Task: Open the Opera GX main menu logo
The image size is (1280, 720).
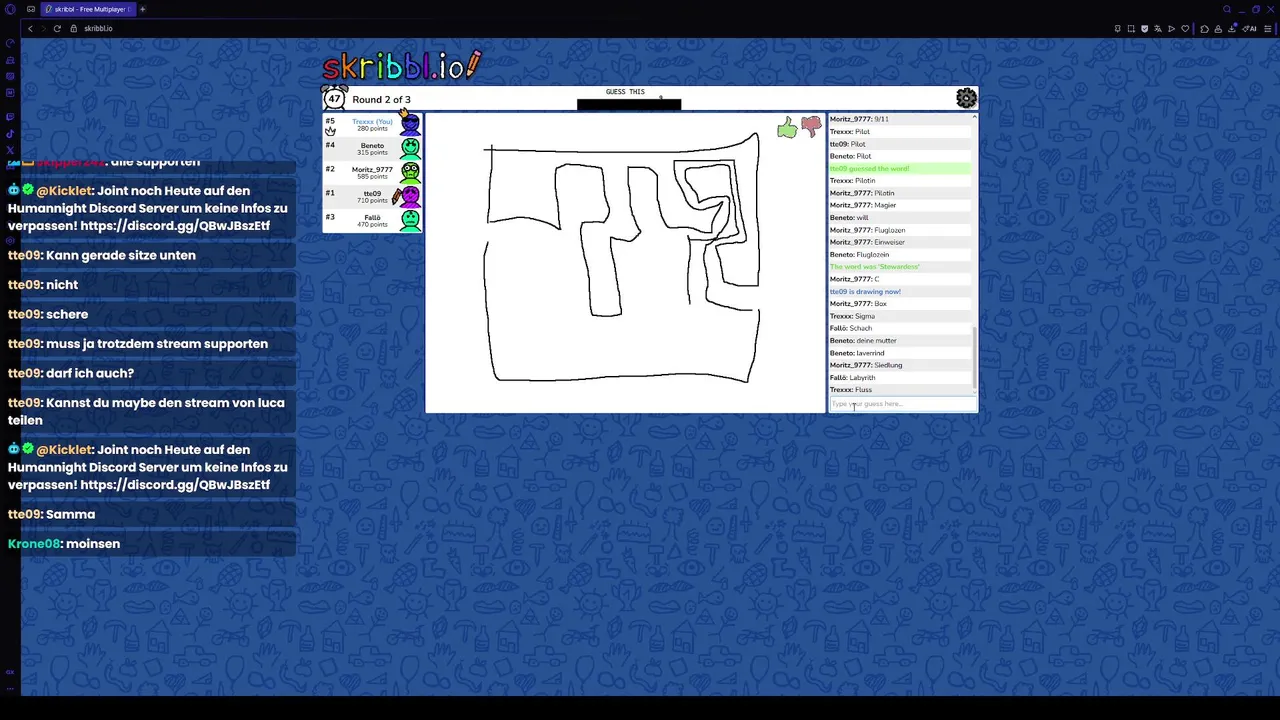Action: point(10,9)
